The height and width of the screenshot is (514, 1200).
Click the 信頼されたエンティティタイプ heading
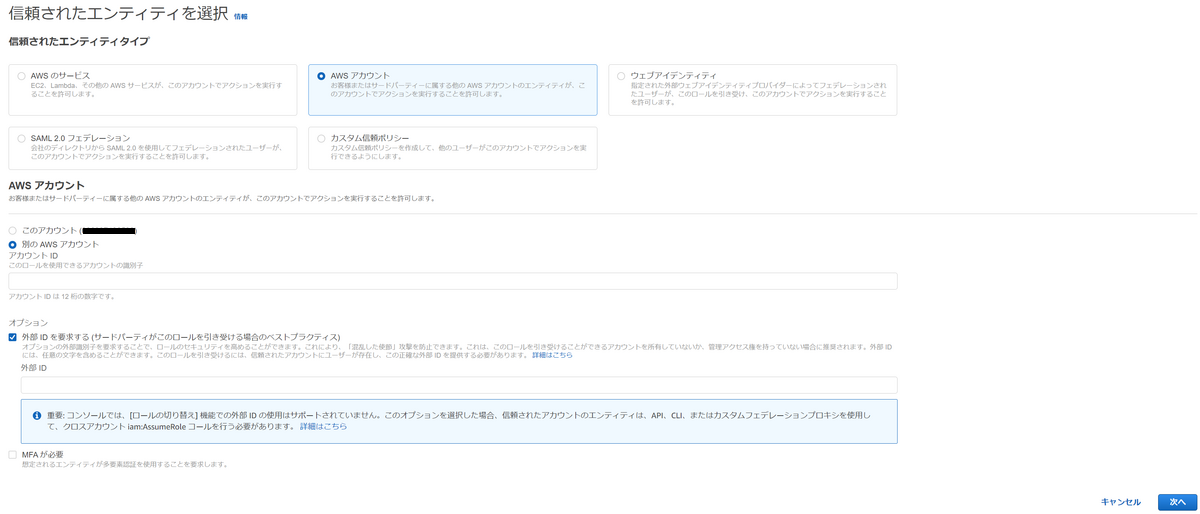(79, 42)
